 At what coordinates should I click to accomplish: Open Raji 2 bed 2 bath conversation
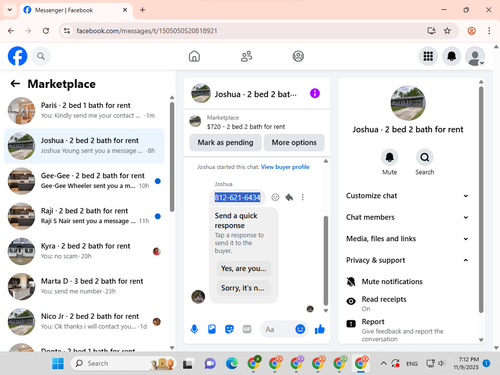tap(84, 216)
